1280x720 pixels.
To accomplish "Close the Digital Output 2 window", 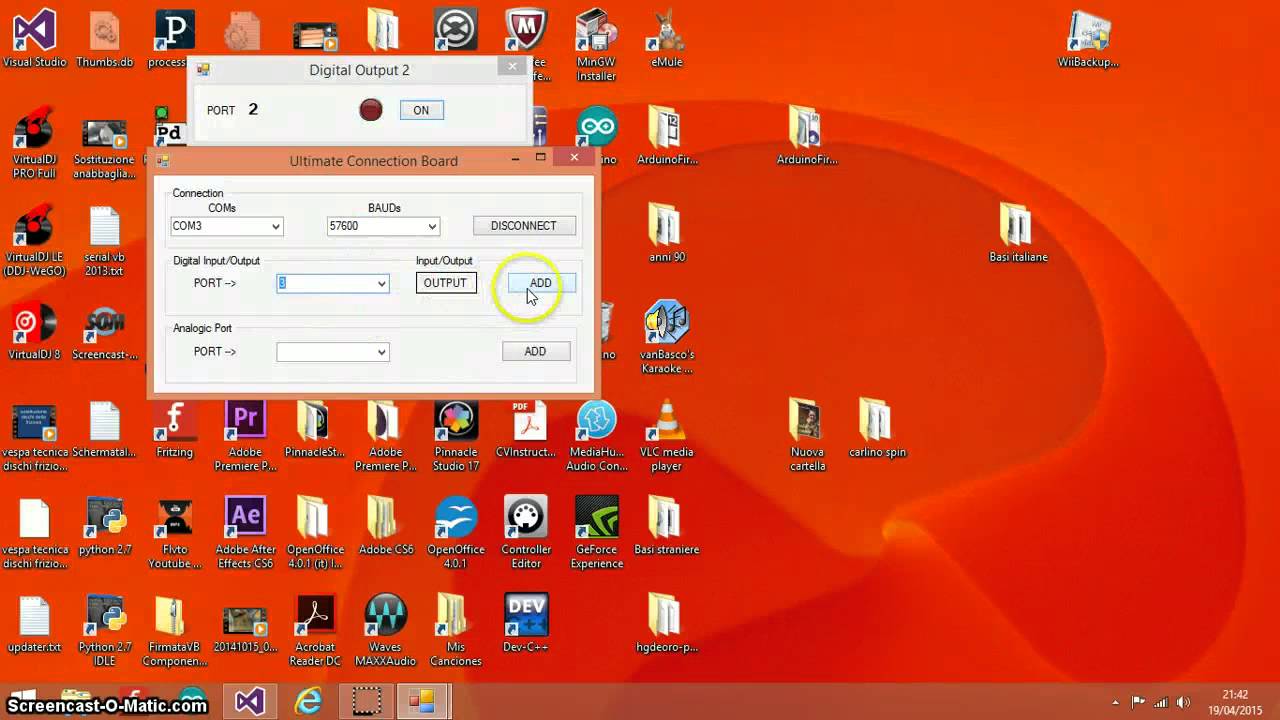I will coord(512,67).
